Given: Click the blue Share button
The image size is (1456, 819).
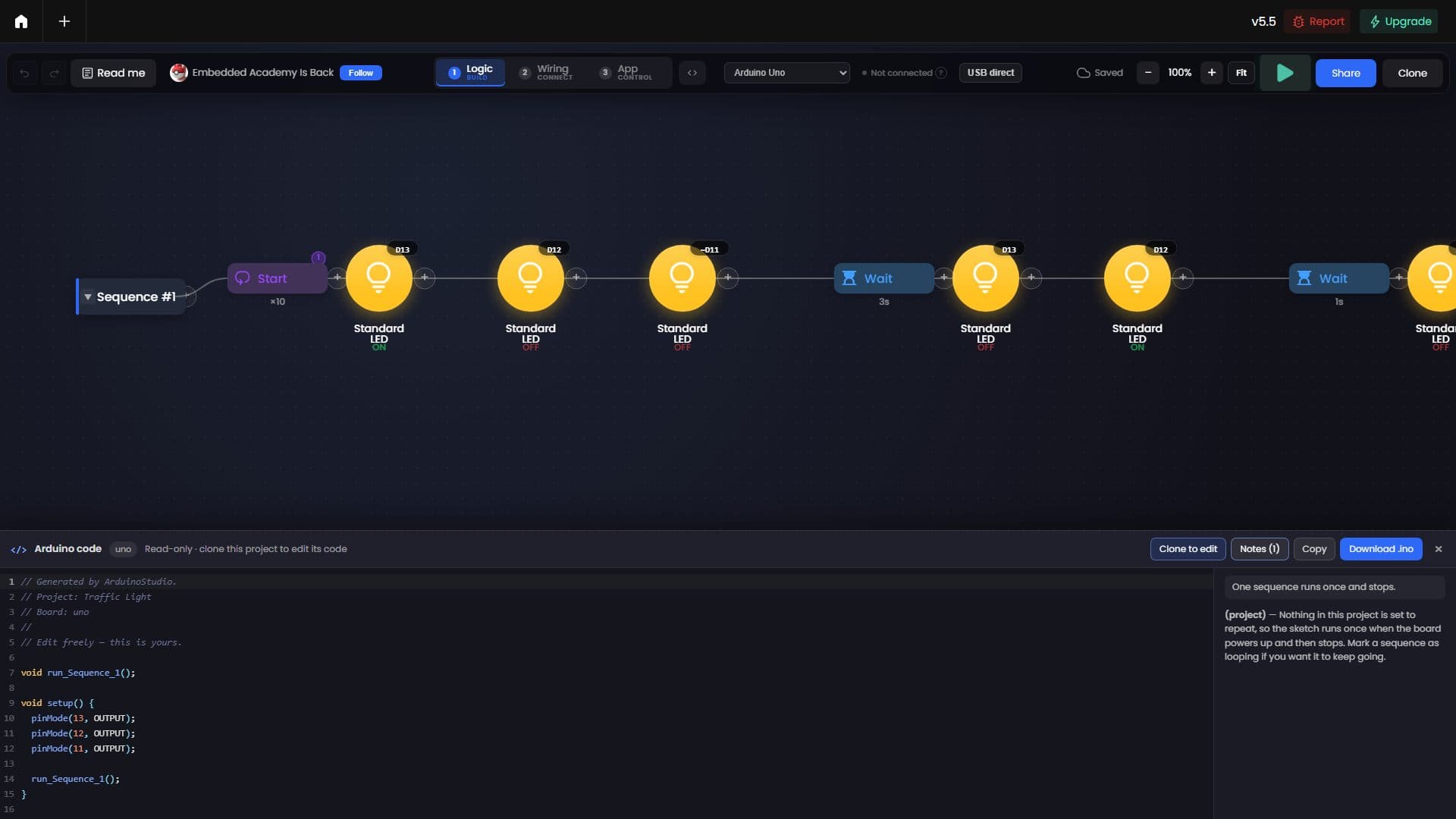Looking at the screenshot, I should click(x=1345, y=73).
